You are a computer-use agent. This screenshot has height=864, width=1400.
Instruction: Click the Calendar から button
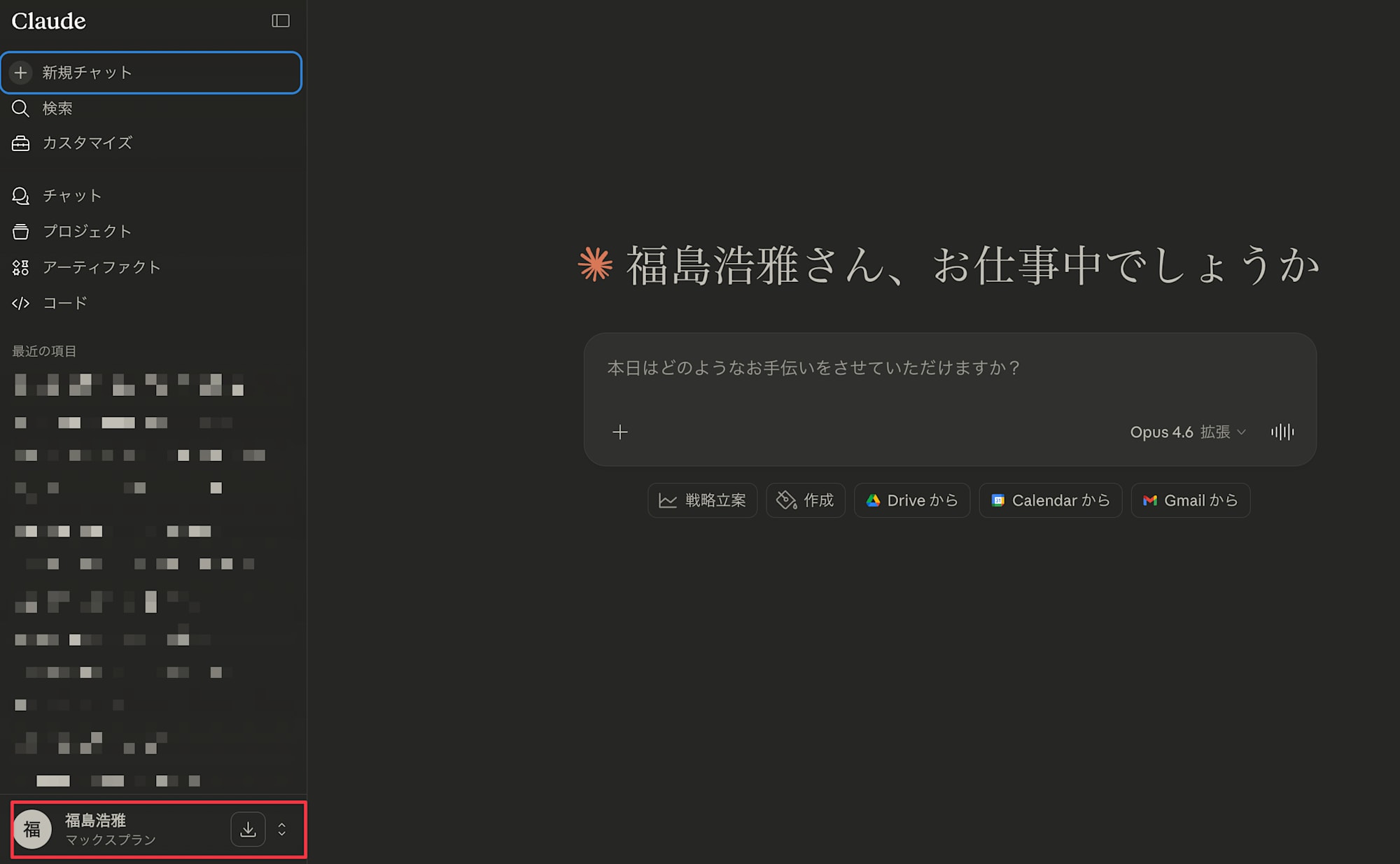point(1050,500)
